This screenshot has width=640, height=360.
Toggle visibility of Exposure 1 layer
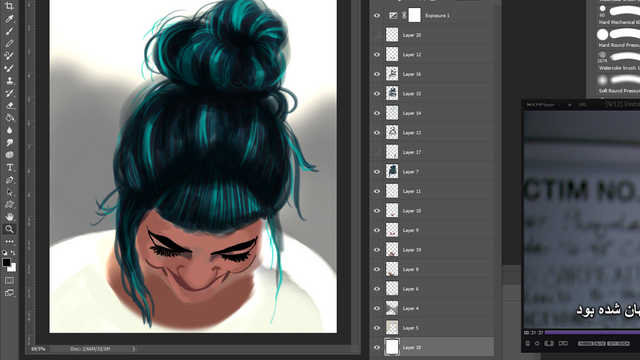click(x=377, y=16)
